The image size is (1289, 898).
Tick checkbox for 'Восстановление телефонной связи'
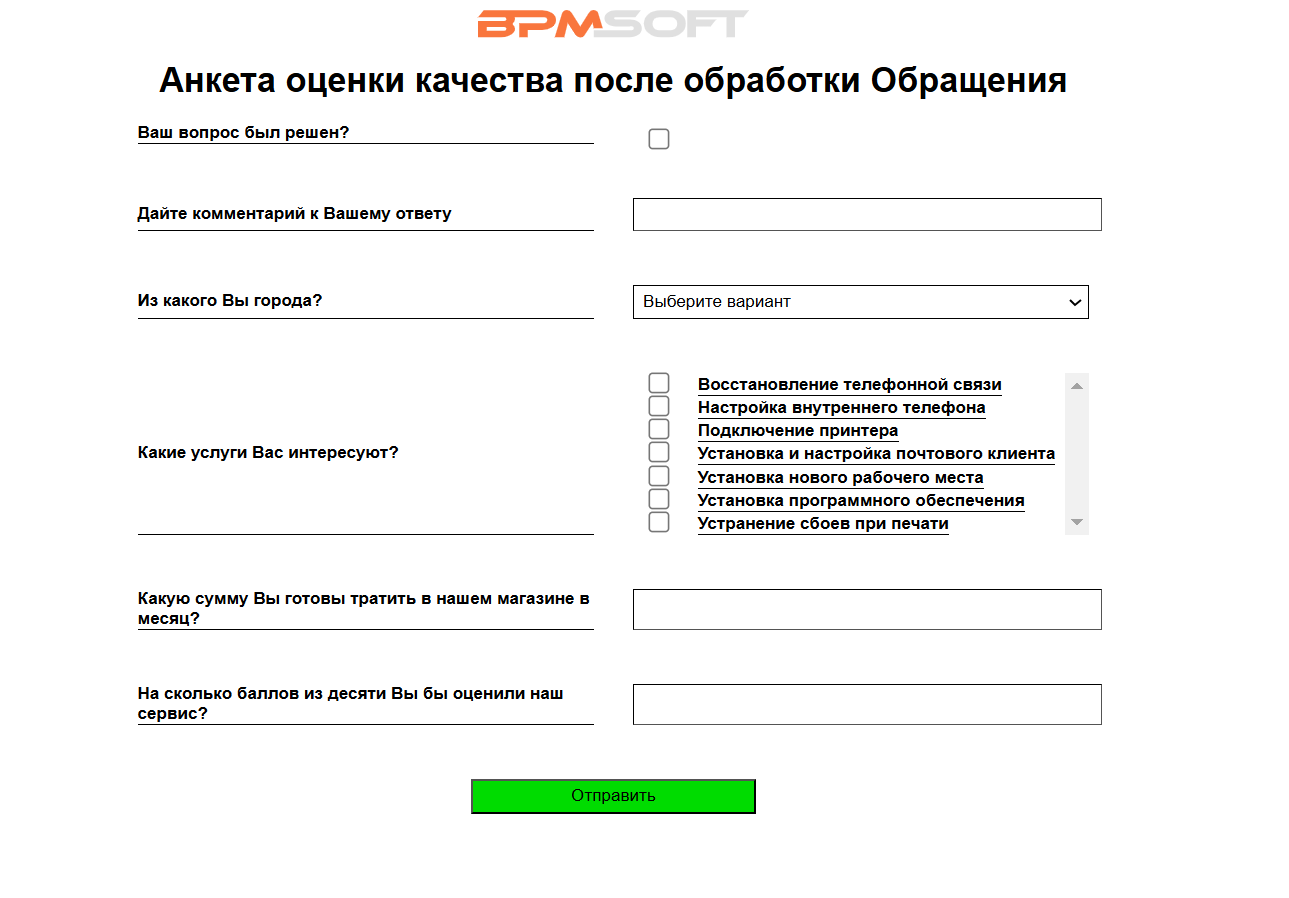[x=658, y=383]
